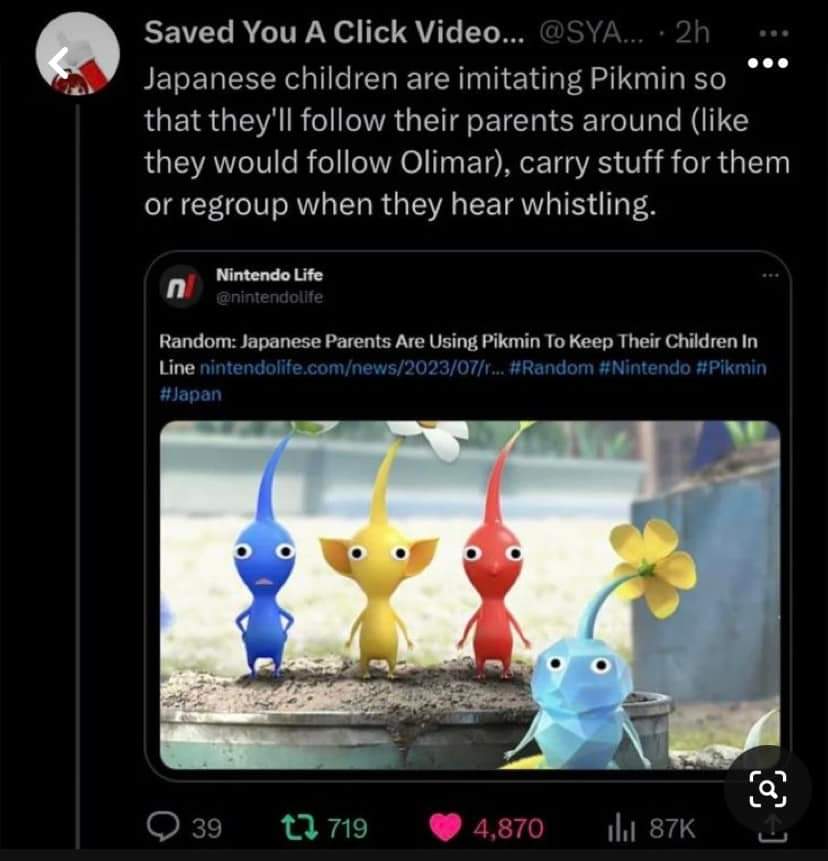The height and width of the screenshot is (861, 828).
Task: Retweet this post with retweet icon
Action: pyautogui.click(x=299, y=827)
